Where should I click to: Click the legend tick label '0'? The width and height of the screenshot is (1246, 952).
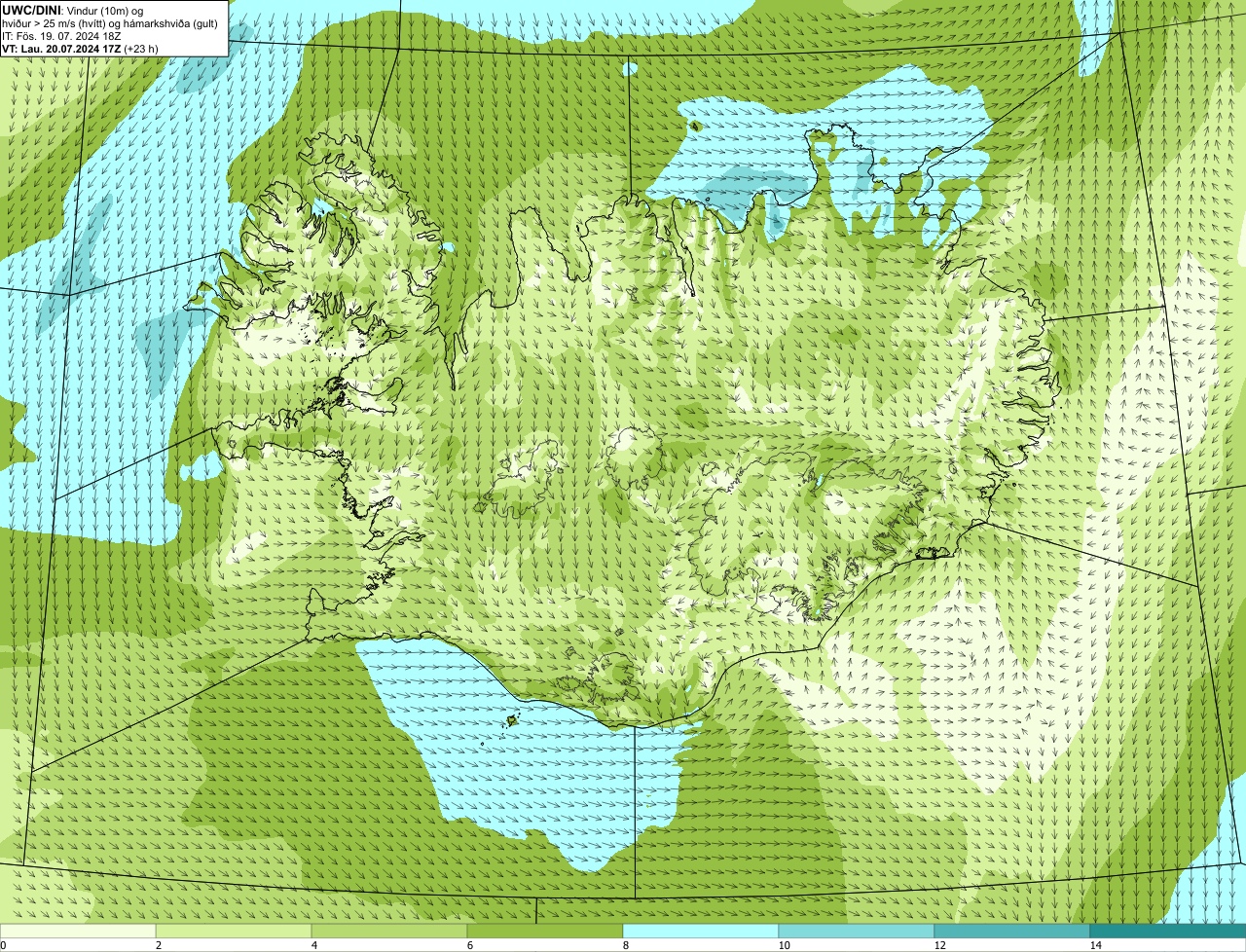pos(3,945)
